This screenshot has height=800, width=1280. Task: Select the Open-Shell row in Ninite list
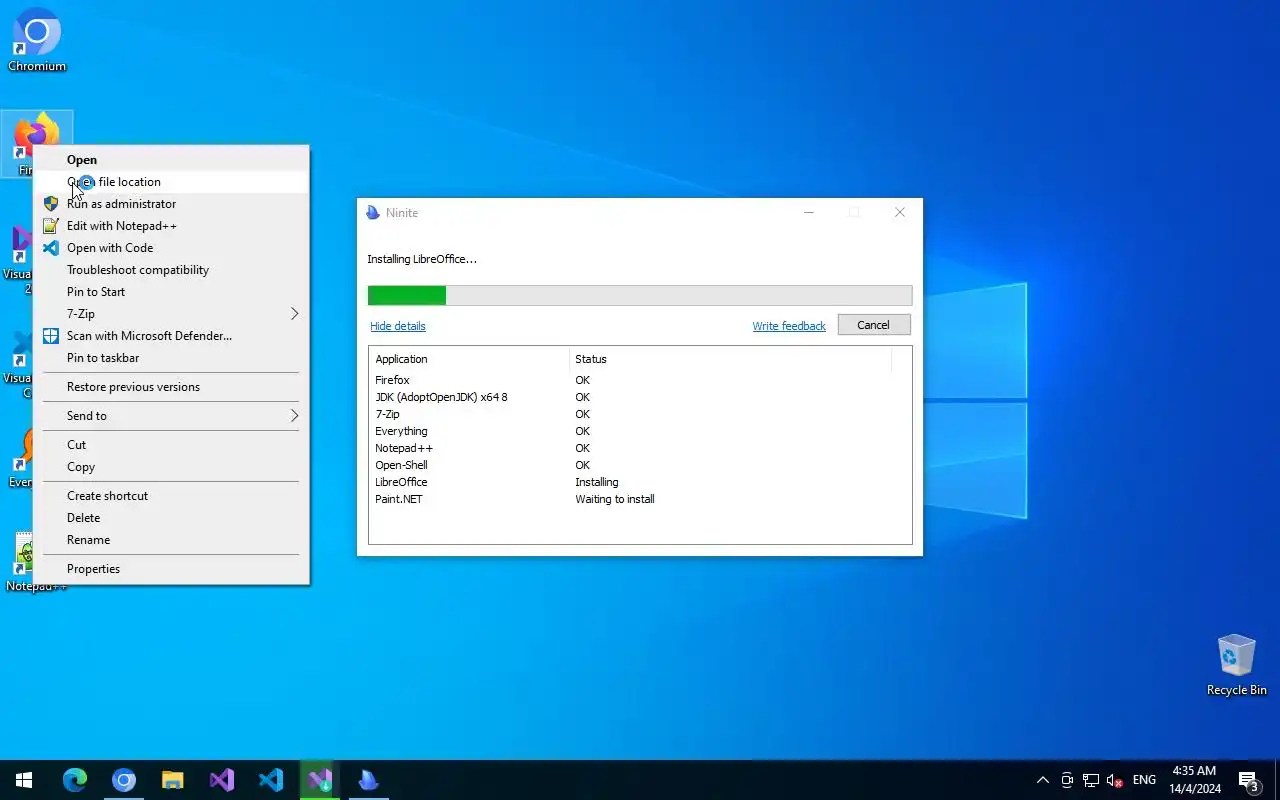pos(640,465)
